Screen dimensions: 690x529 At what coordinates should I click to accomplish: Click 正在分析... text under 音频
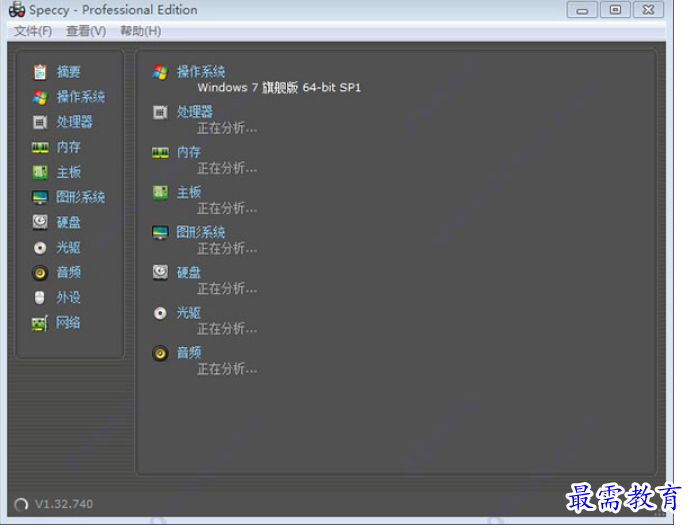(227, 369)
